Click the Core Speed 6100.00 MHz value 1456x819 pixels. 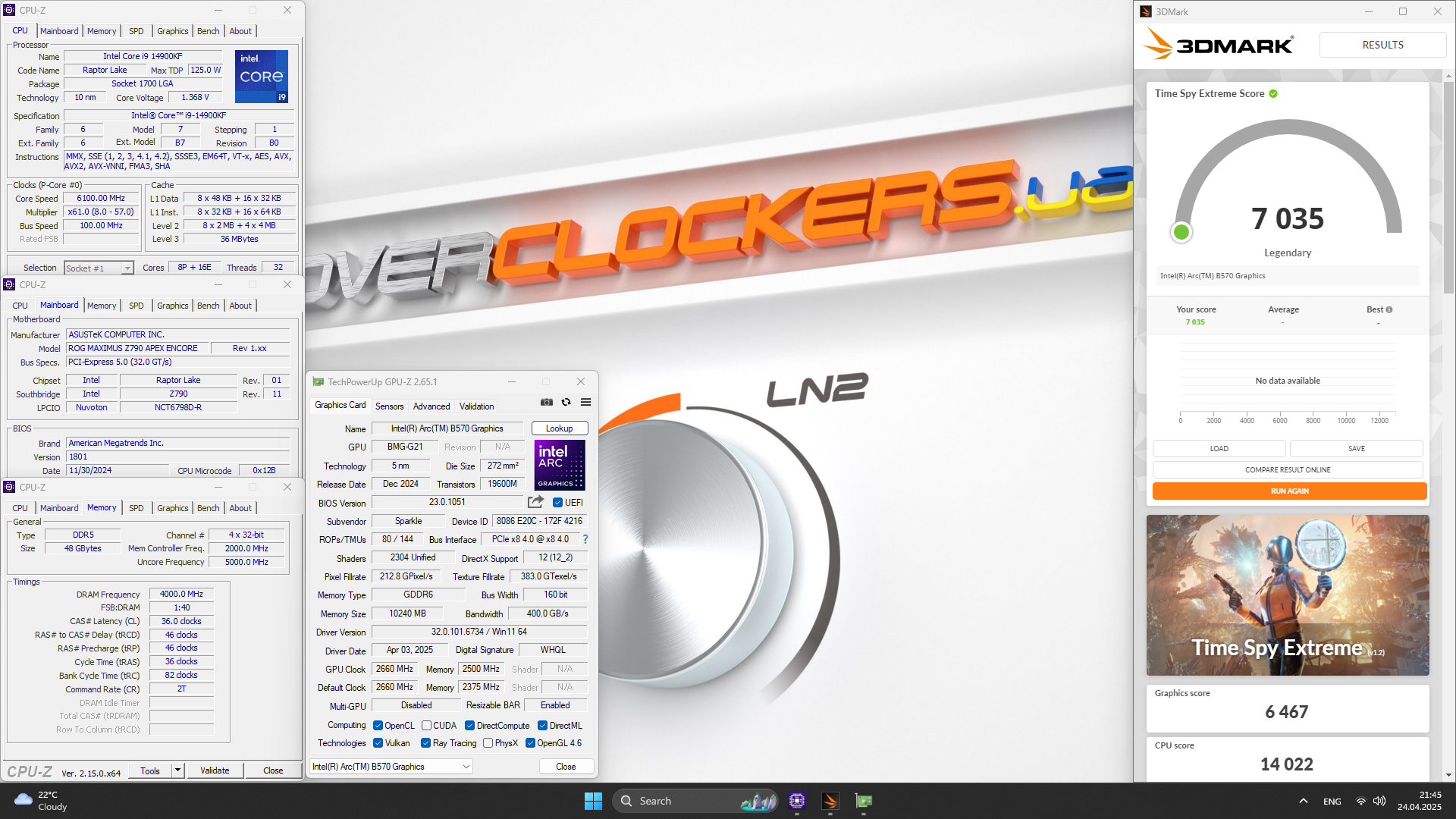[x=101, y=199]
